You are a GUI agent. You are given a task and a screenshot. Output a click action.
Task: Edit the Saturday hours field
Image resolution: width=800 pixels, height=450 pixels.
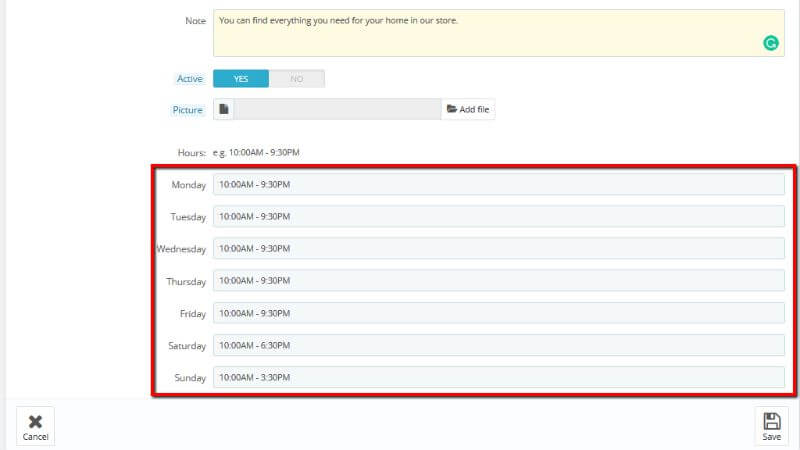coord(498,345)
